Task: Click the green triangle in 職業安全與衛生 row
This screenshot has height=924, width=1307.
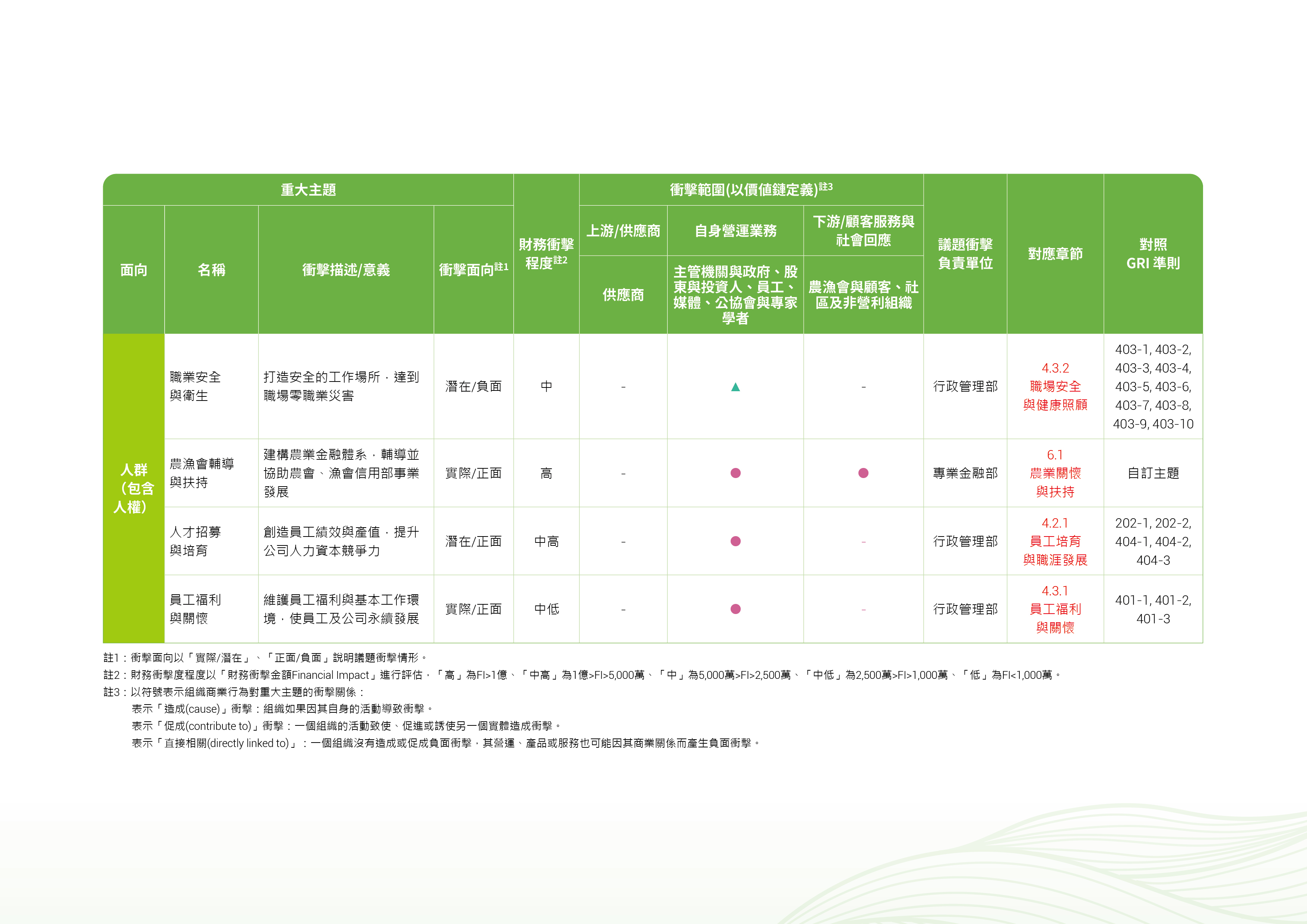Action: (735, 387)
